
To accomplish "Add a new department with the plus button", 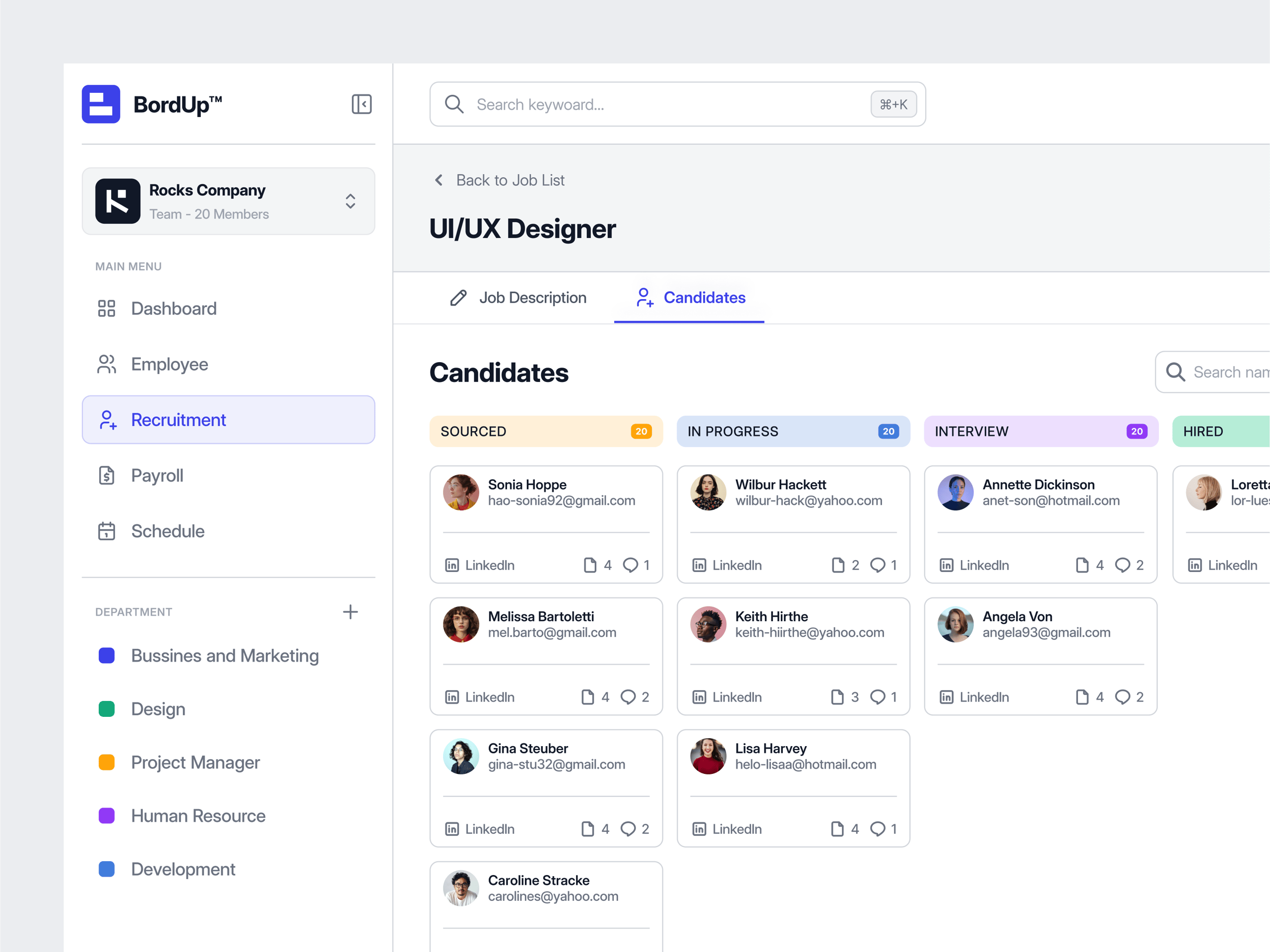I will (350, 612).
